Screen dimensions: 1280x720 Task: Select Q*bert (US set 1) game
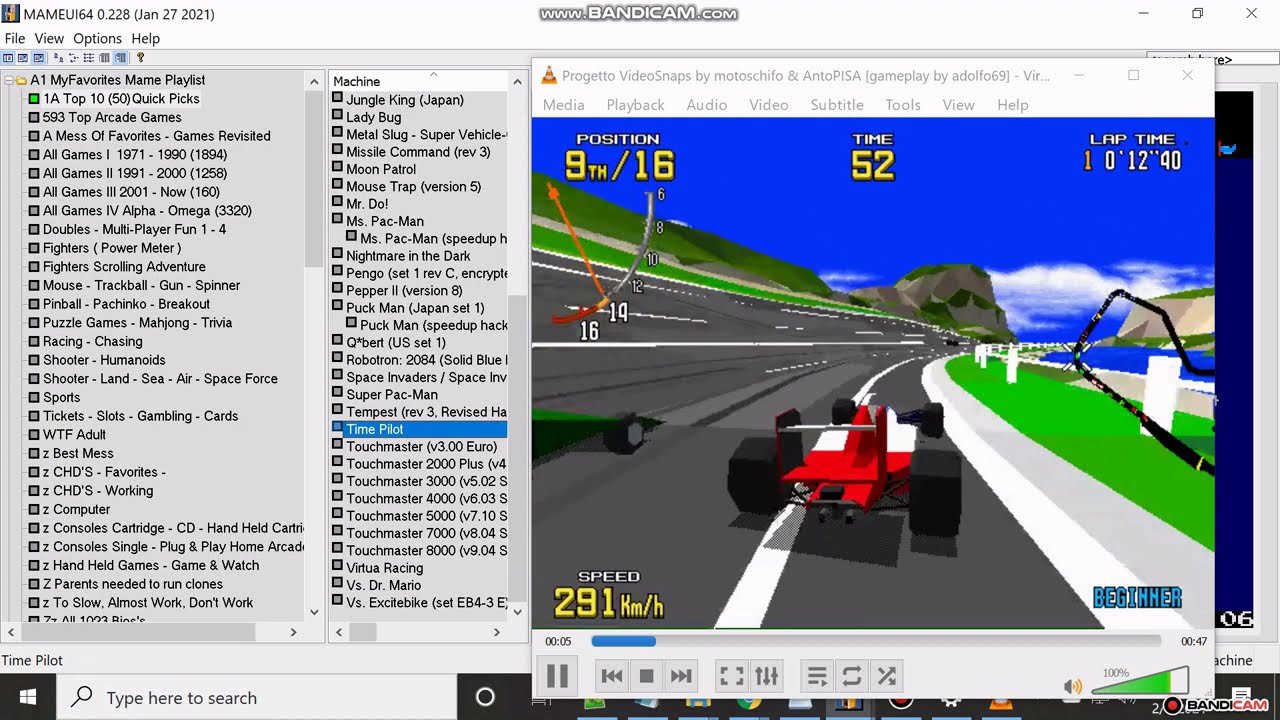pyautogui.click(x=396, y=342)
